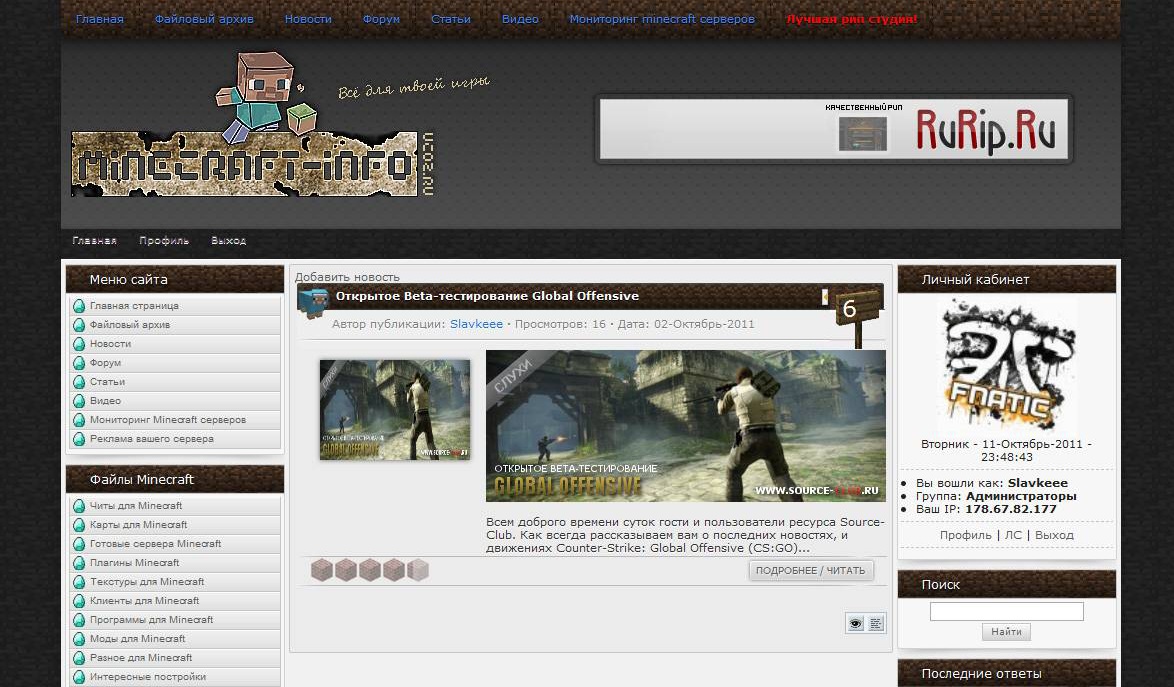Click the ПОДРОБНЕЕ / ЧИТАТЬ button
The image size is (1174, 687).
[x=811, y=570]
